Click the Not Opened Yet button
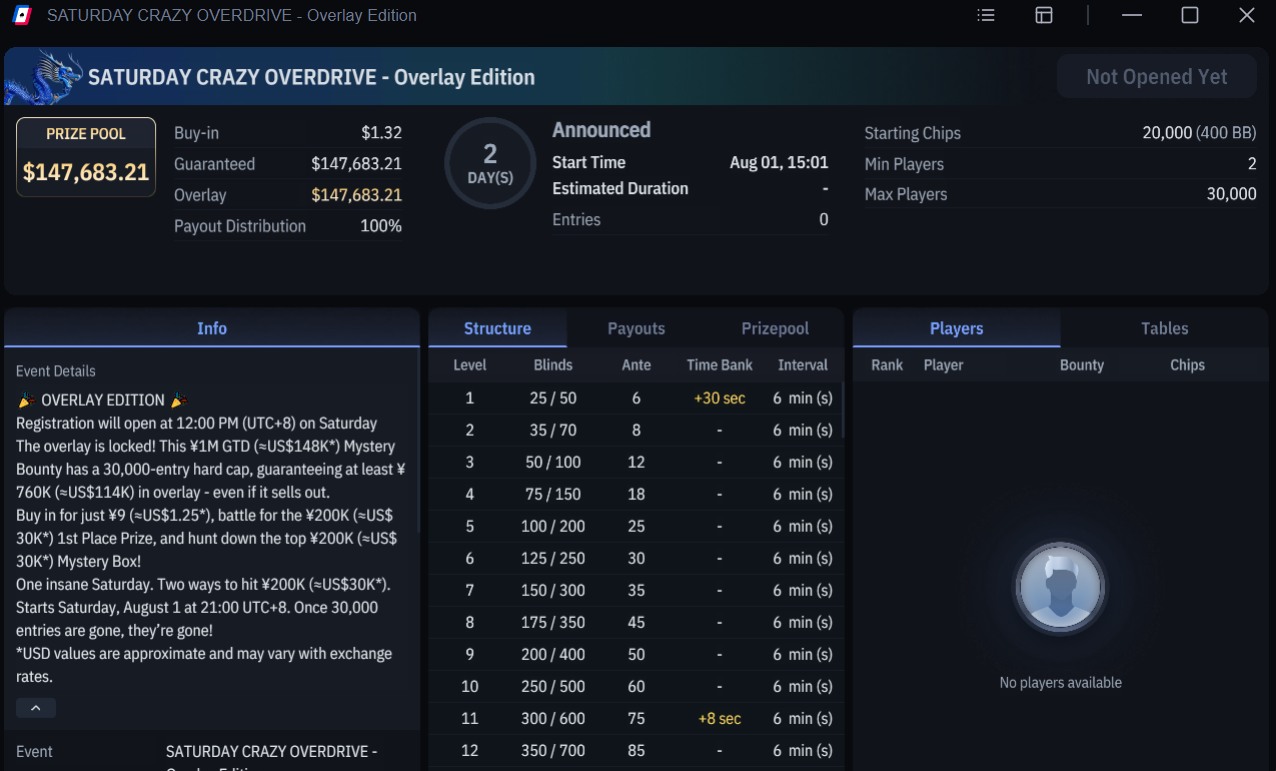1276x771 pixels. click(x=1157, y=77)
